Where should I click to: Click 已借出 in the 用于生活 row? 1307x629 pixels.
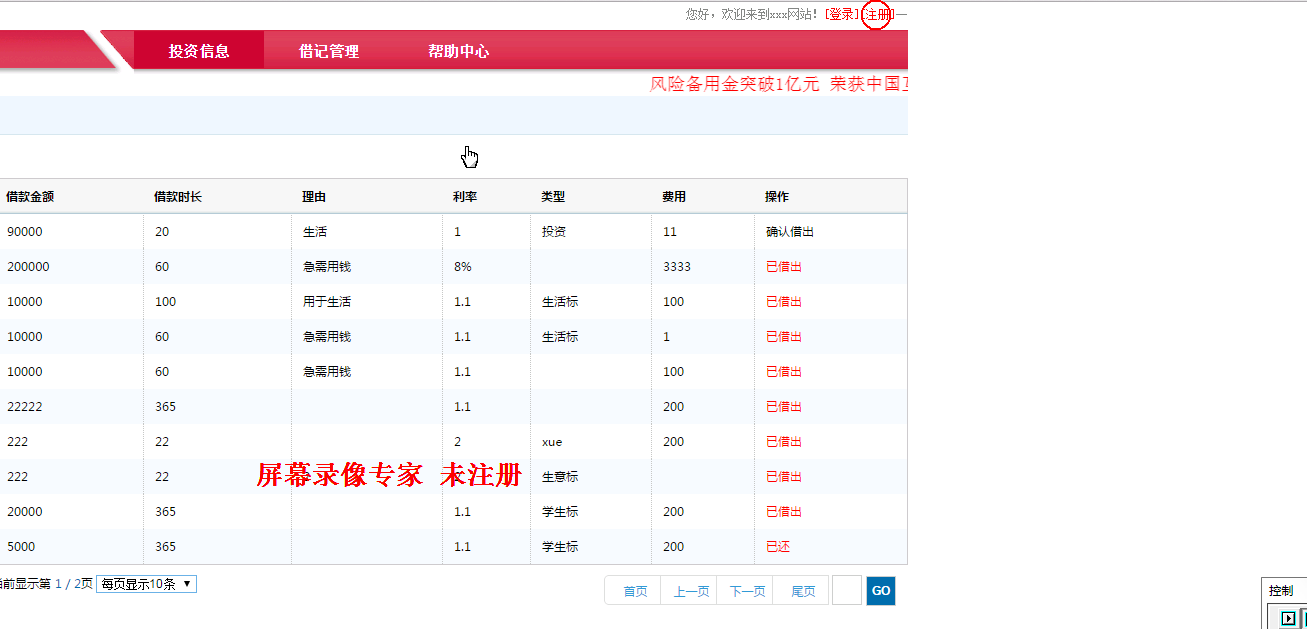tap(784, 302)
